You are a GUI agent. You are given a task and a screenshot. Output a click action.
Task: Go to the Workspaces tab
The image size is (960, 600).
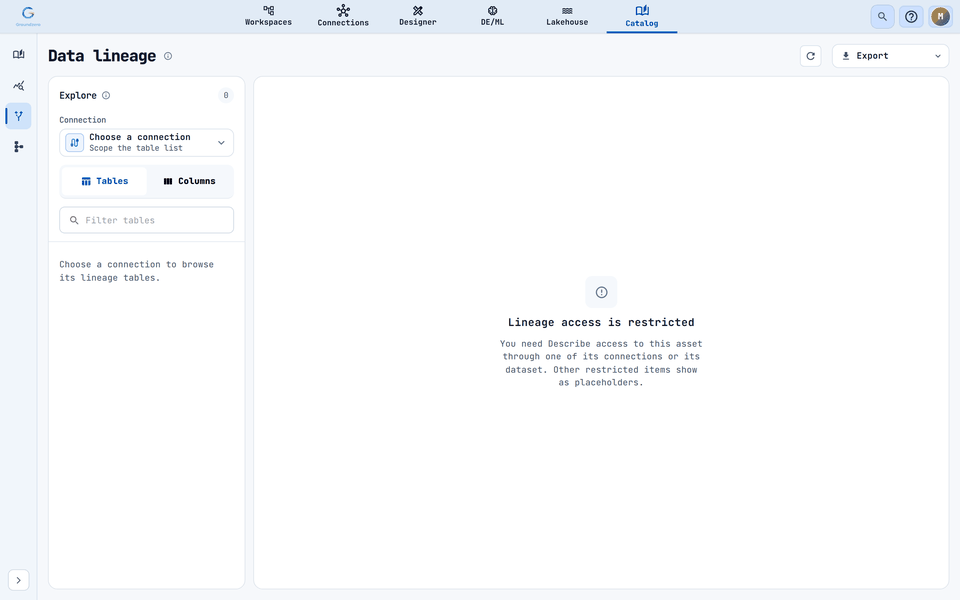pyautogui.click(x=268, y=16)
